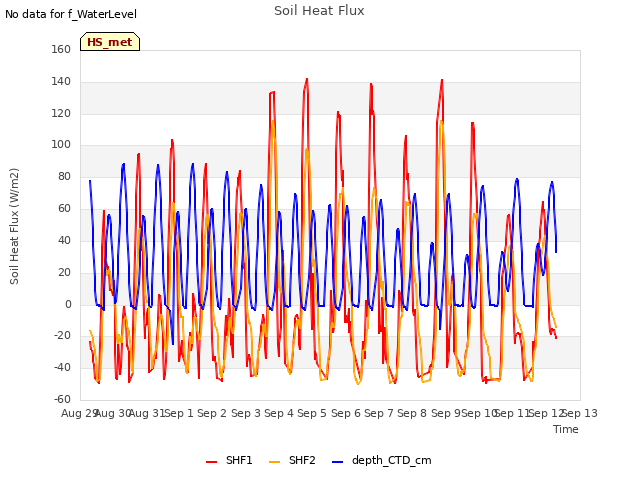Click the Sep 1 date tick label
640x480 pixels.
click(x=179, y=413)
